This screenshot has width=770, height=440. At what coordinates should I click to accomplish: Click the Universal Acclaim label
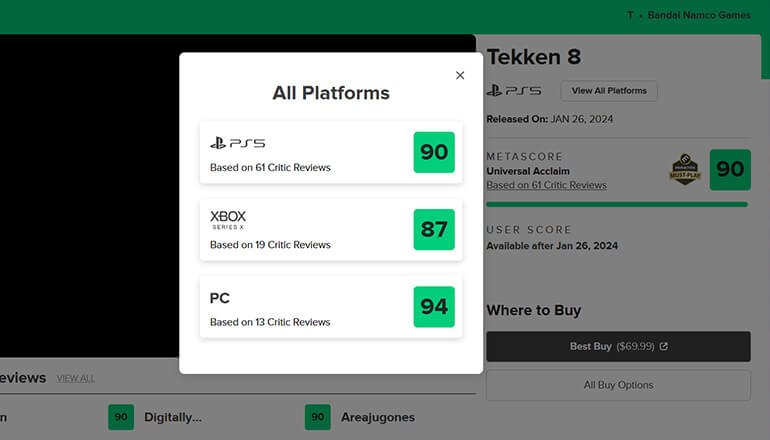[x=528, y=171]
